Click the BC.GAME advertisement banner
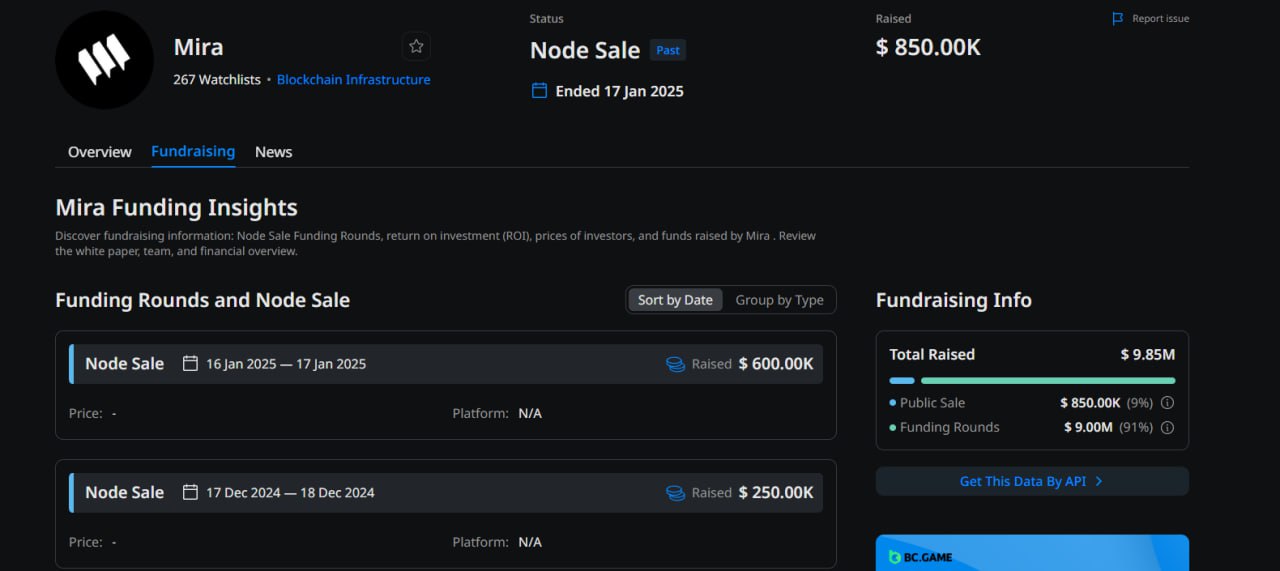 click(x=1032, y=553)
